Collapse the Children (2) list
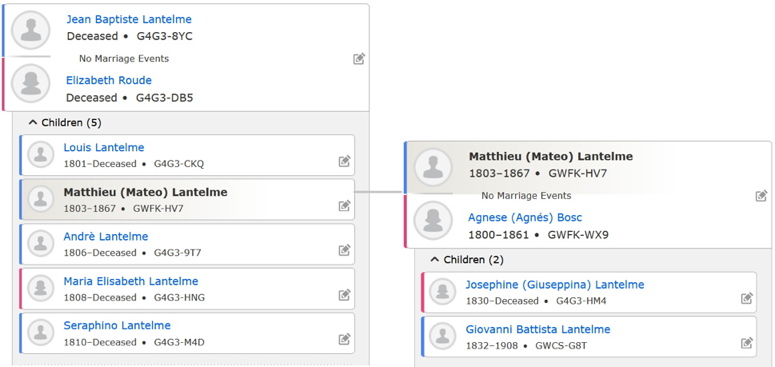This screenshot has width=775, height=367. tap(468, 259)
